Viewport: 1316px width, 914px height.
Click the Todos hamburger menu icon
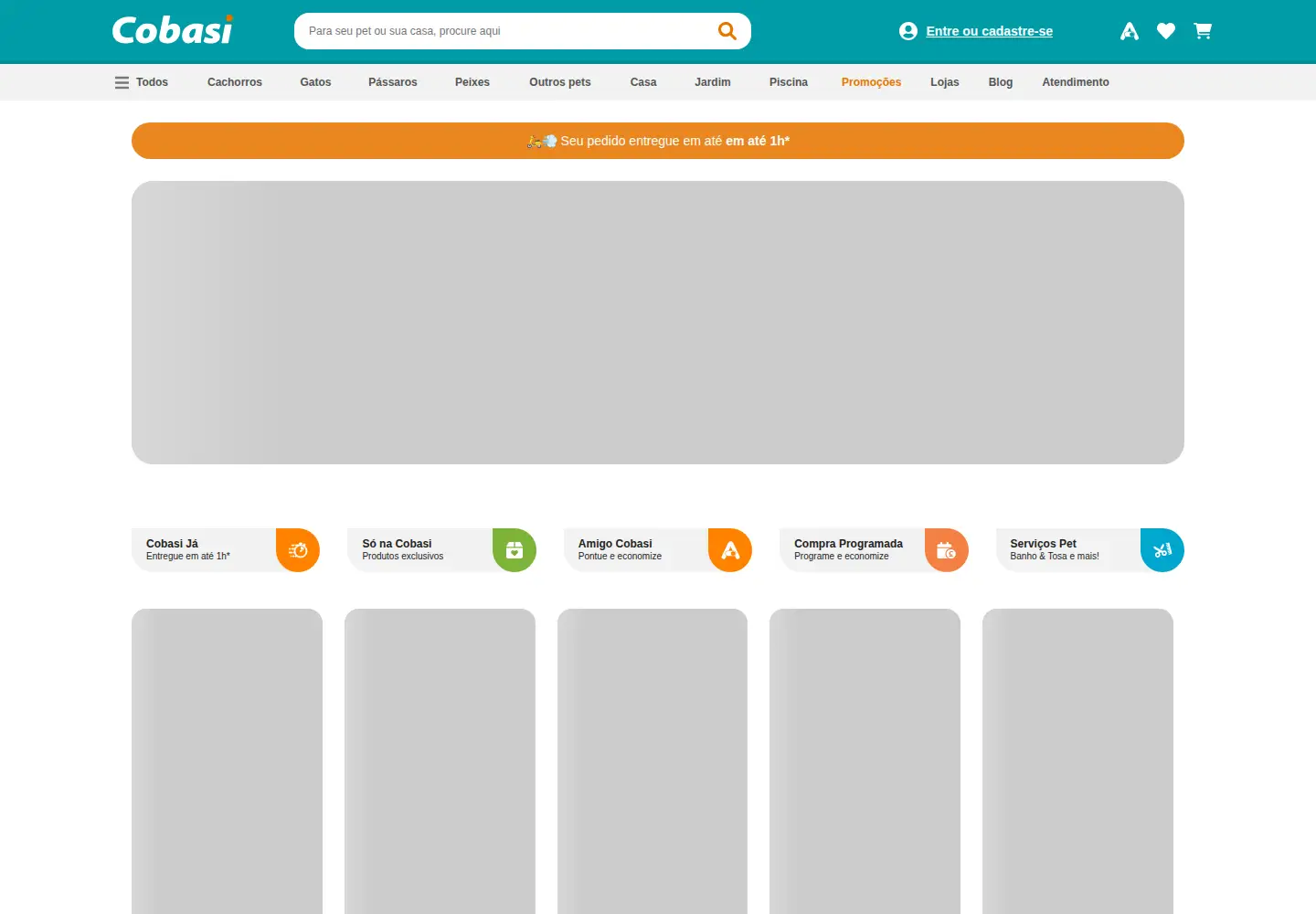click(122, 82)
